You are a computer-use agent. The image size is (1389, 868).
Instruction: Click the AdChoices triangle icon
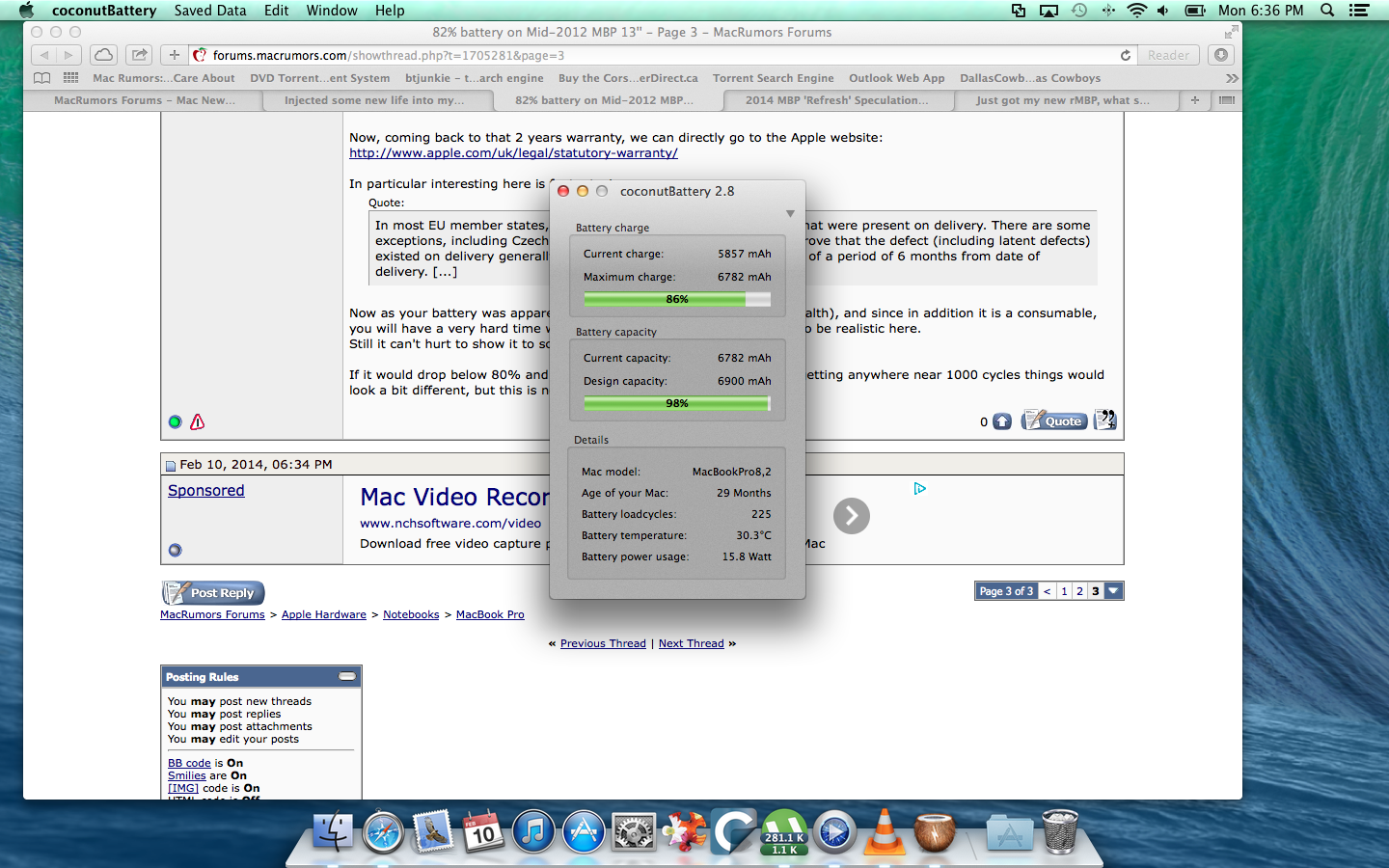(x=919, y=489)
